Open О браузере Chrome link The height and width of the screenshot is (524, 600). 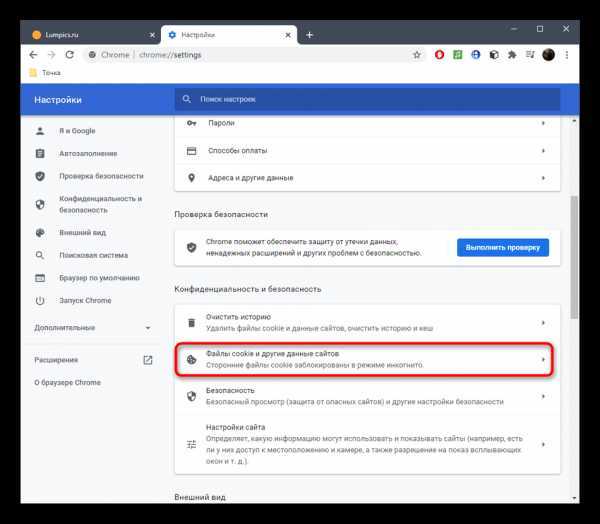coord(67,382)
